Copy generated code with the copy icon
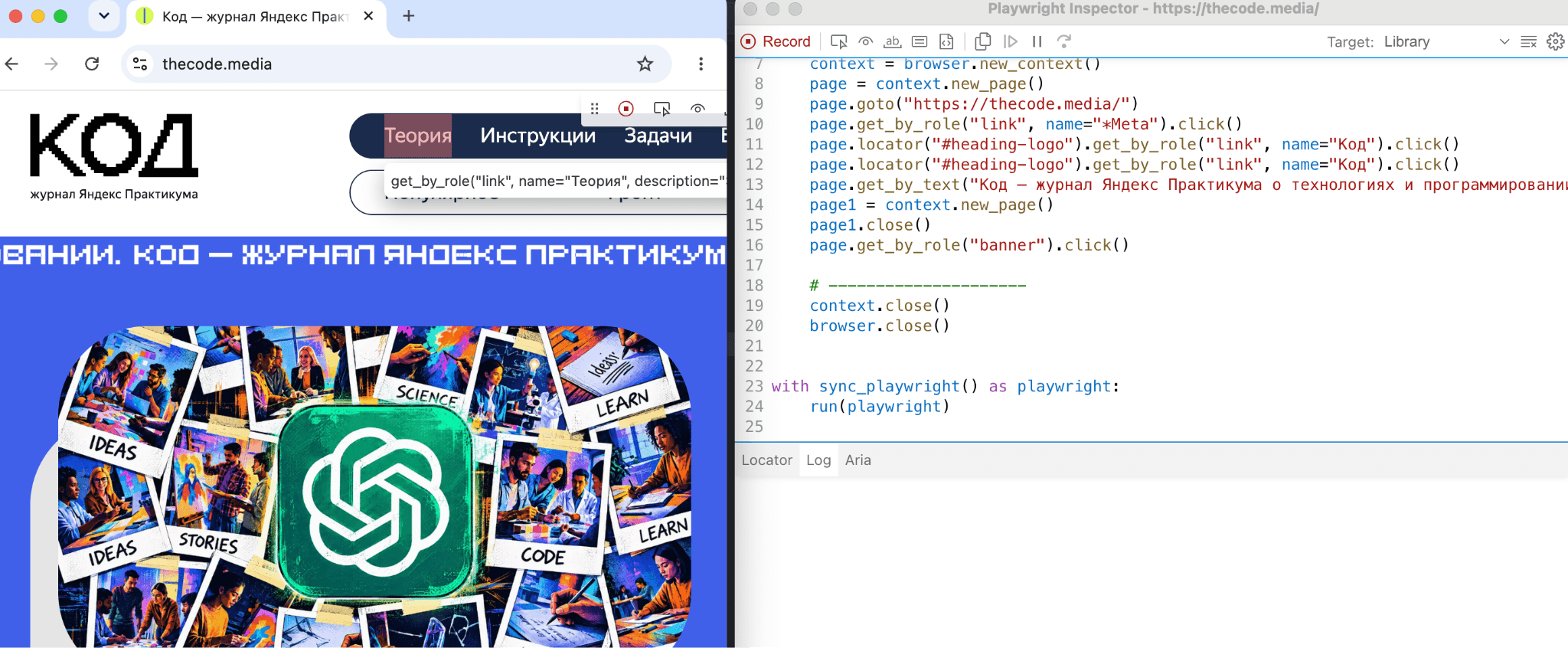Screen dimensions: 1568x648 pyautogui.click(x=983, y=41)
